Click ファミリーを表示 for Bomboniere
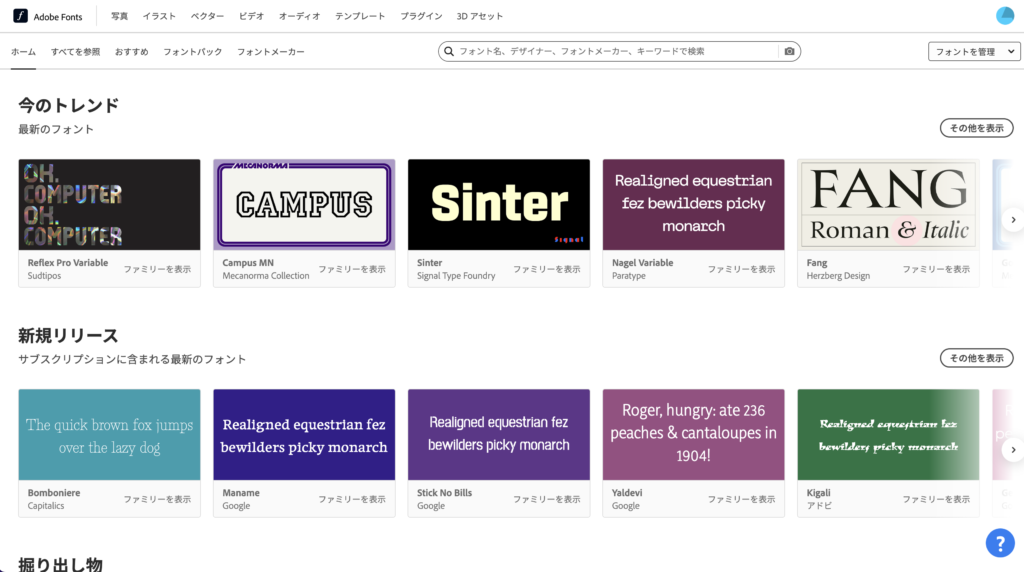The image size is (1024, 572). (157, 499)
